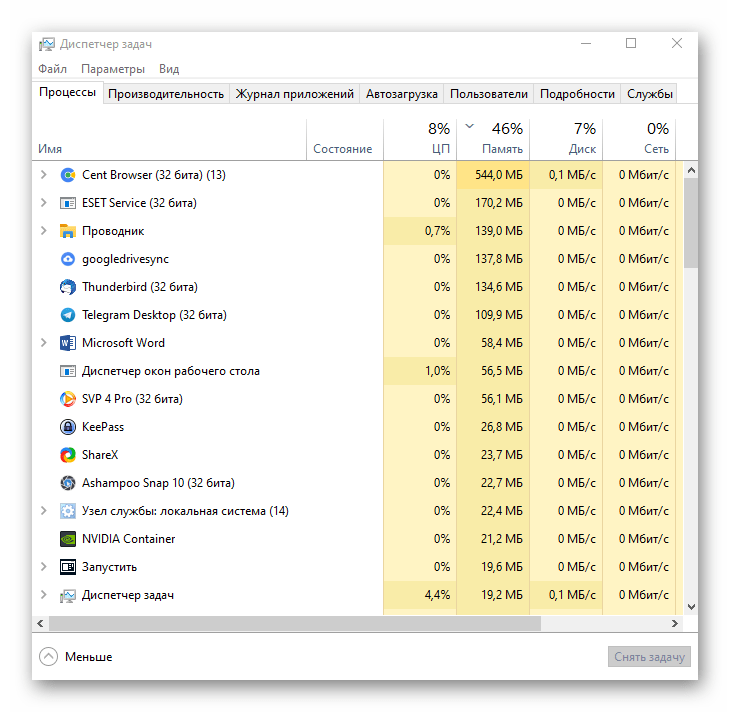The width and height of the screenshot is (730, 712).
Task: Click the Запустить process icon
Action: click(x=68, y=567)
